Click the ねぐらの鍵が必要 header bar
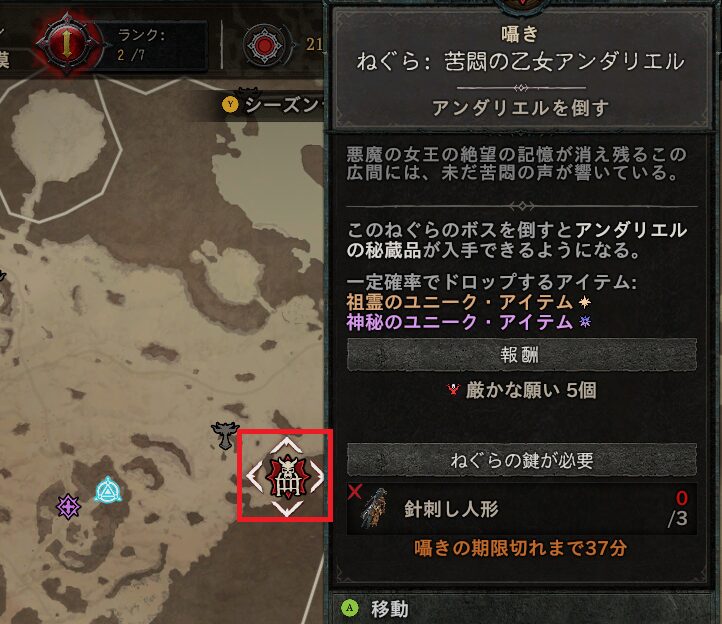Viewport: 722px width, 624px height. coord(521,460)
